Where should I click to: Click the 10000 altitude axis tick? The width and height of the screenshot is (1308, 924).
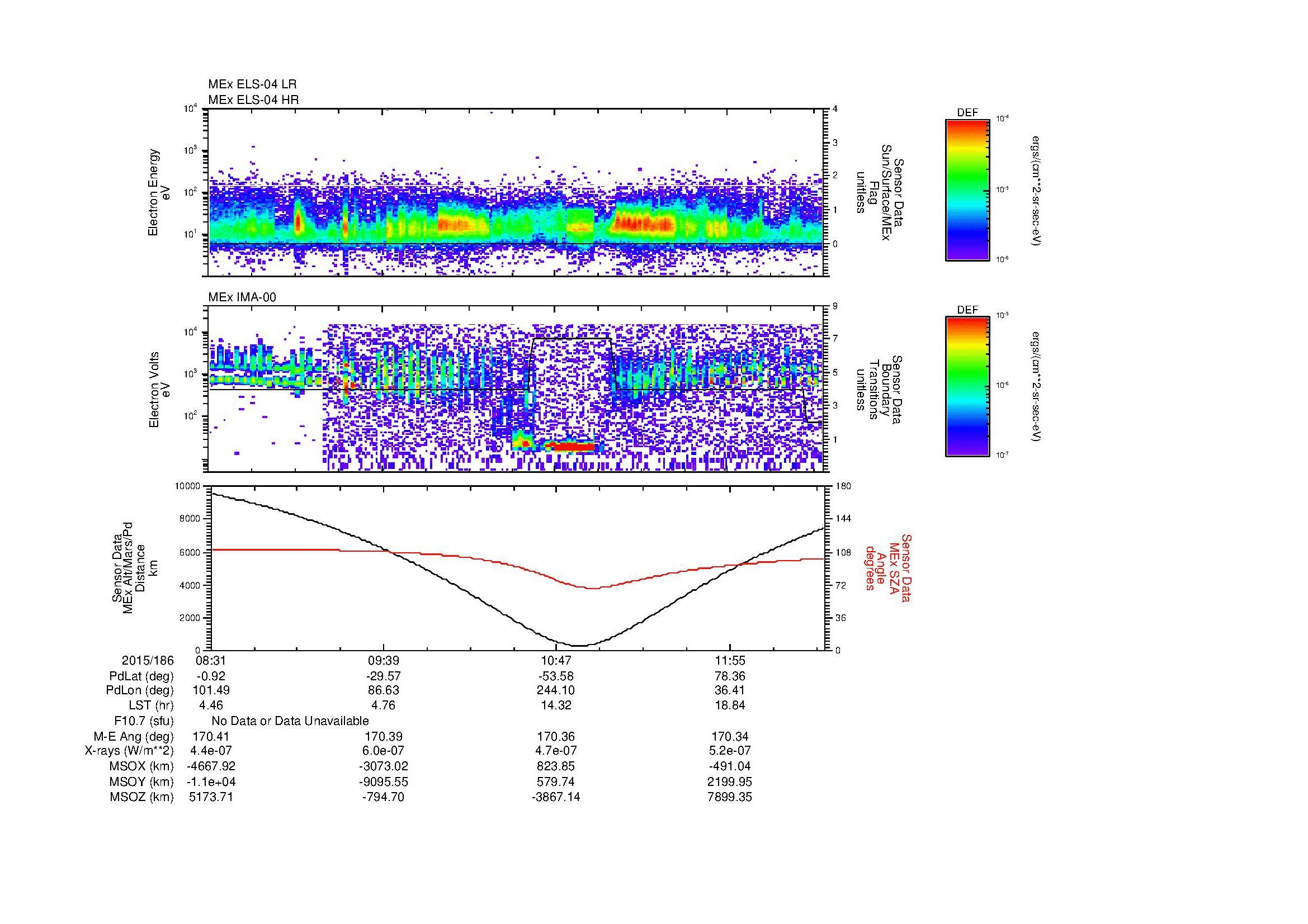pos(188,486)
